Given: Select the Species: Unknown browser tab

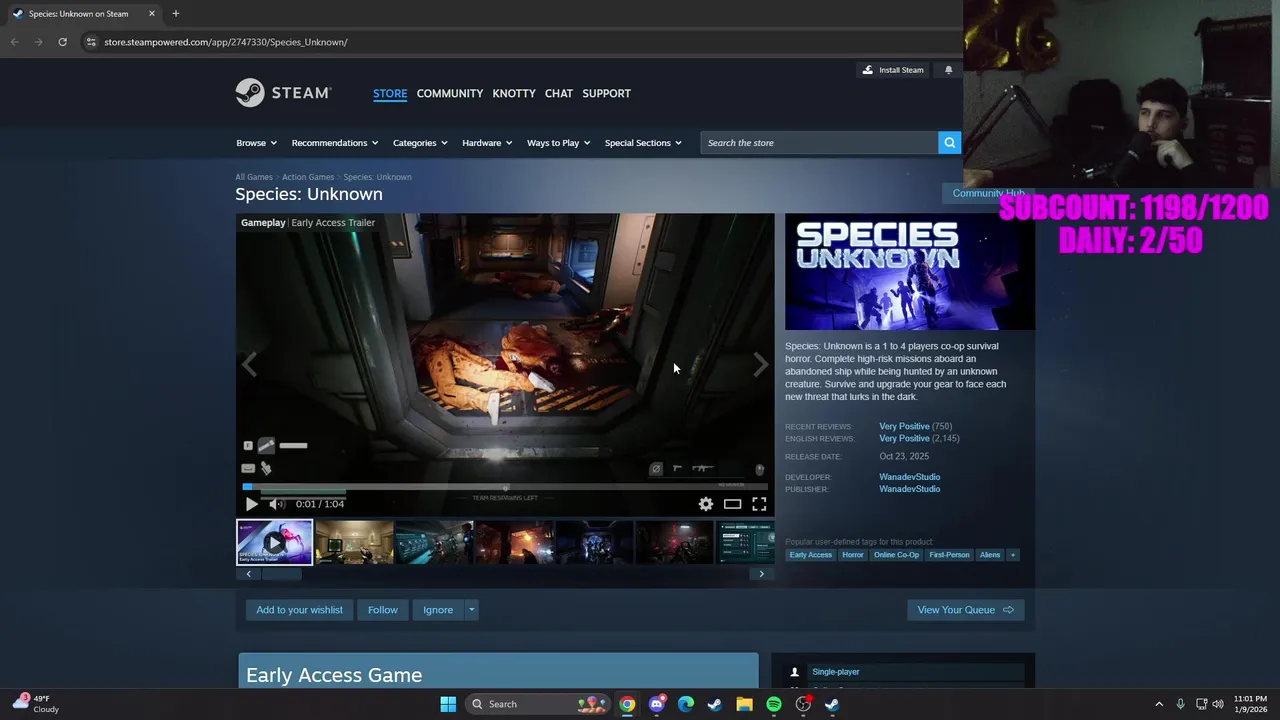Looking at the screenshot, I should (84, 14).
